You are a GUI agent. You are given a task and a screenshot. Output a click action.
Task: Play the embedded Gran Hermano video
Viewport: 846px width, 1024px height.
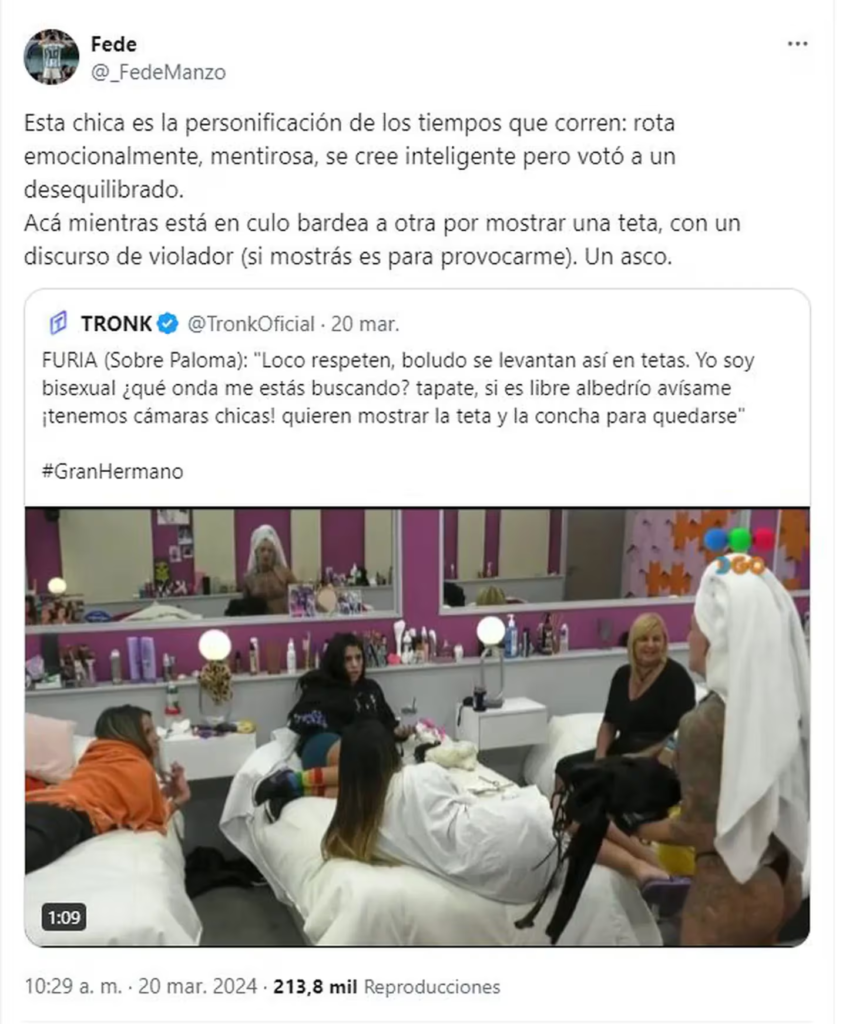click(417, 727)
